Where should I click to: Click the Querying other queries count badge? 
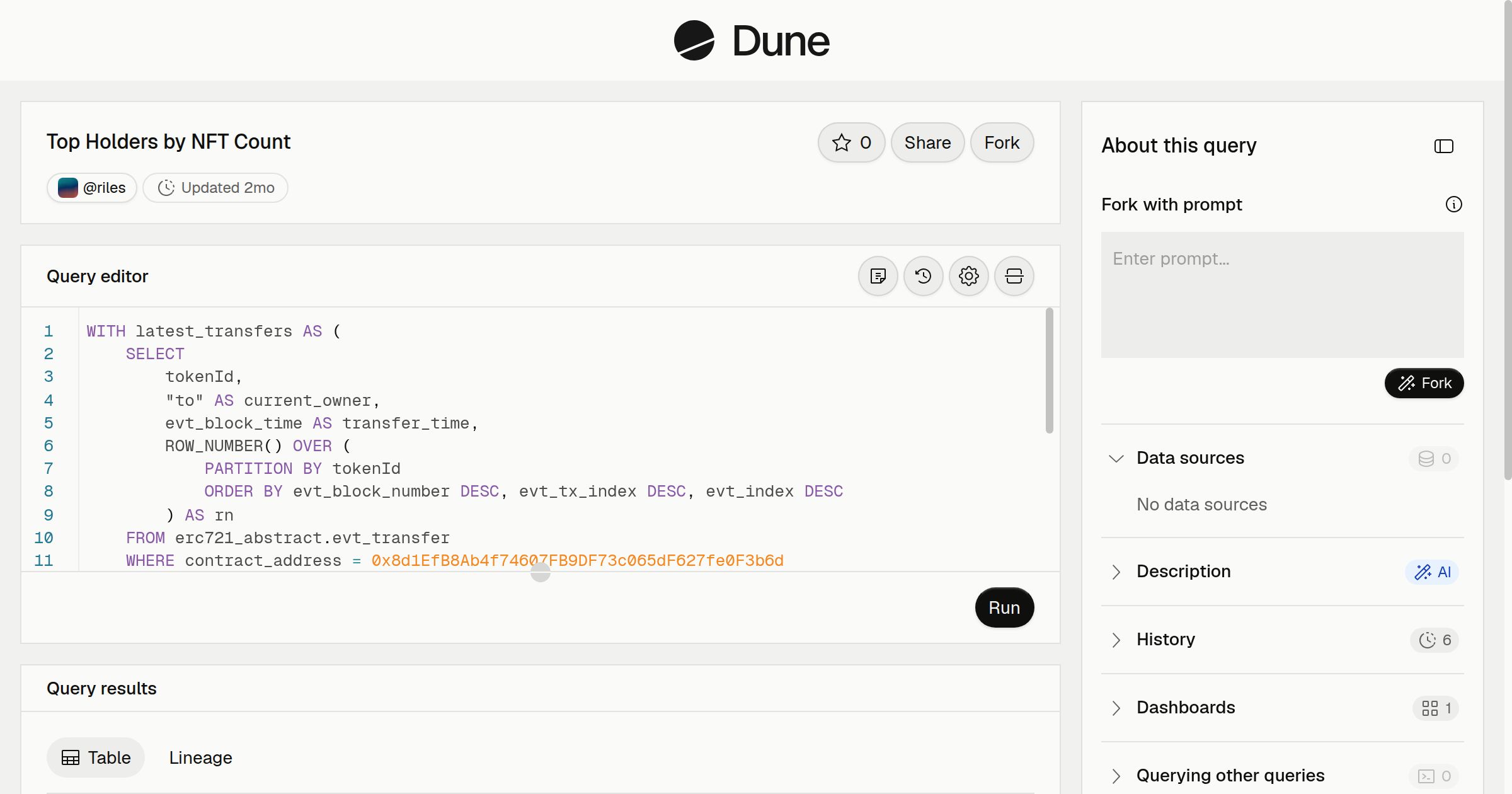point(1434,776)
